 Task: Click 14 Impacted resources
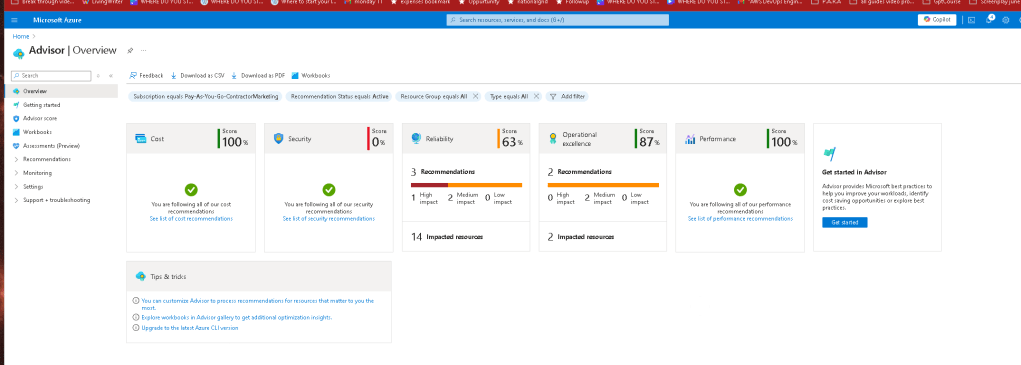point(447,237)
